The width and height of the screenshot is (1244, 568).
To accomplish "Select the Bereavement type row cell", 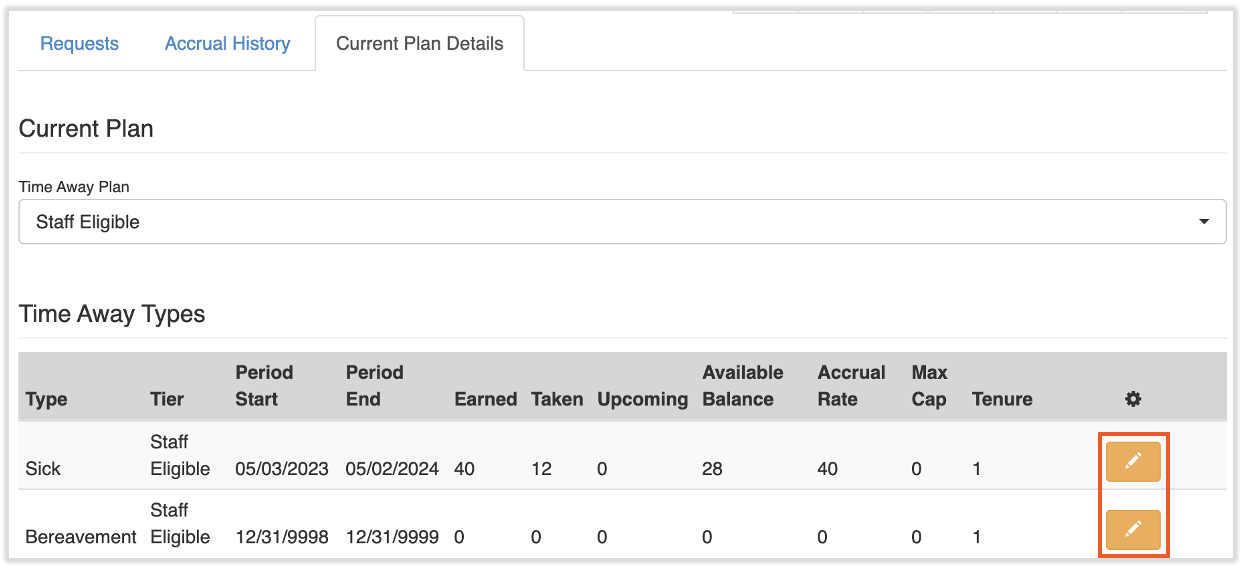I will click(x=80, y=537).
